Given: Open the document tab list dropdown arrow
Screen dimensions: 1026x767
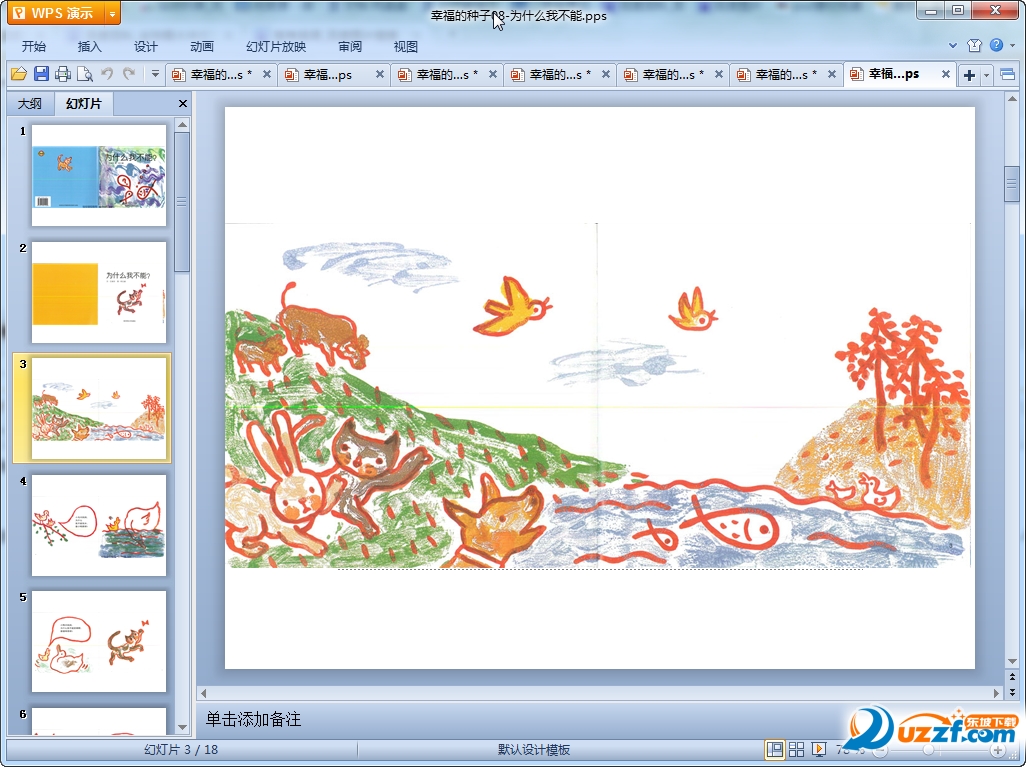Looking at the screenshot, I should tap(986, 75).
